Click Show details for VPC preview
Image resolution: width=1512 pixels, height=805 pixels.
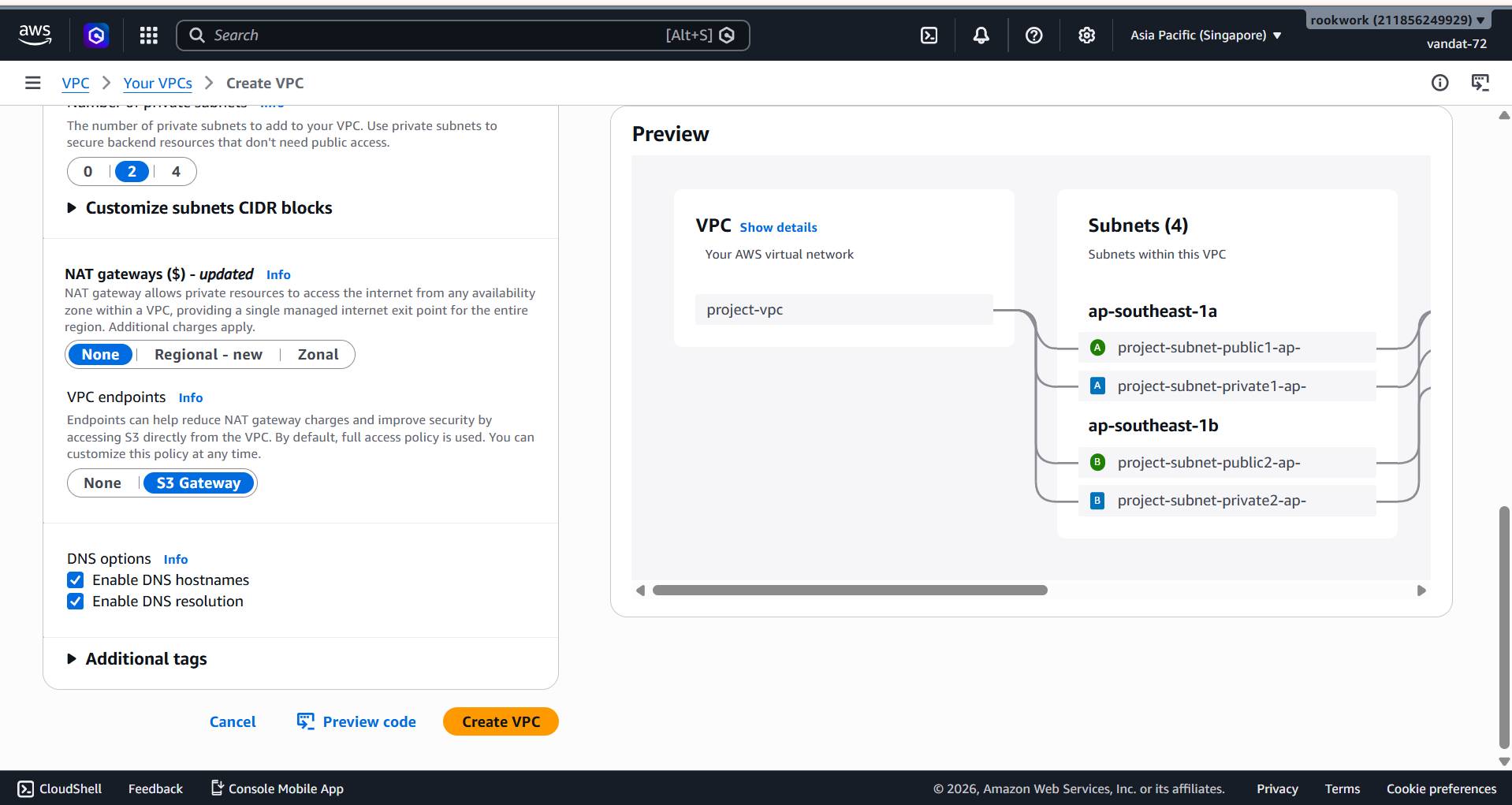pyautogui.click(x=778, y=227)
